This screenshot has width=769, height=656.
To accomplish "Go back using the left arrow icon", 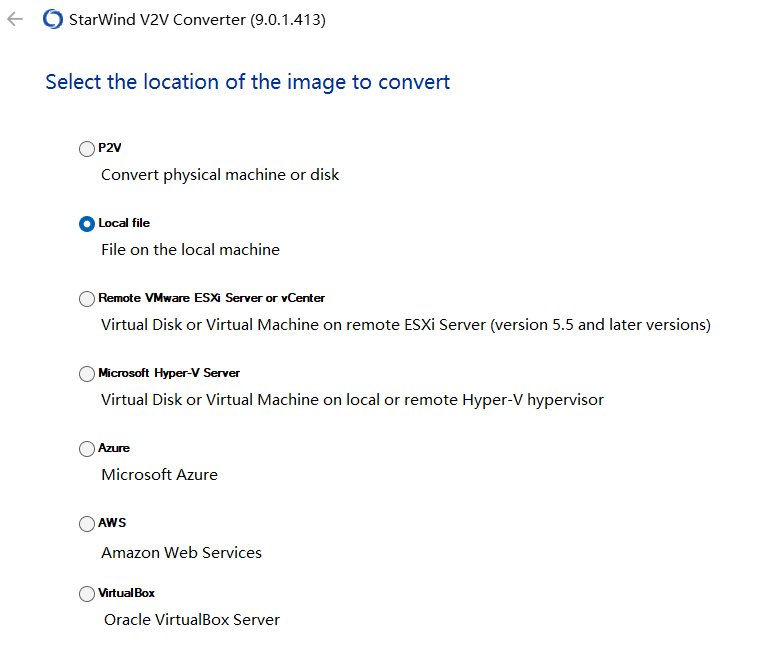I will click(15, 19).
